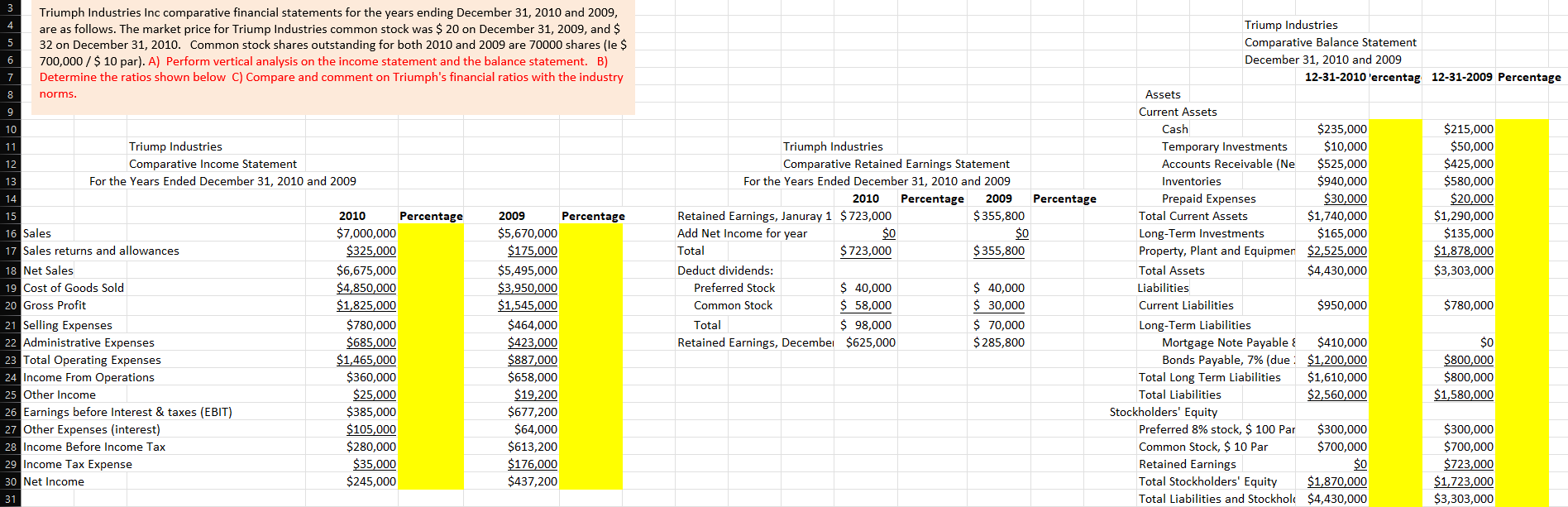Select the $4,850,000 cost of goods cell
The image size is (1568, 507).
click(366, 288)
